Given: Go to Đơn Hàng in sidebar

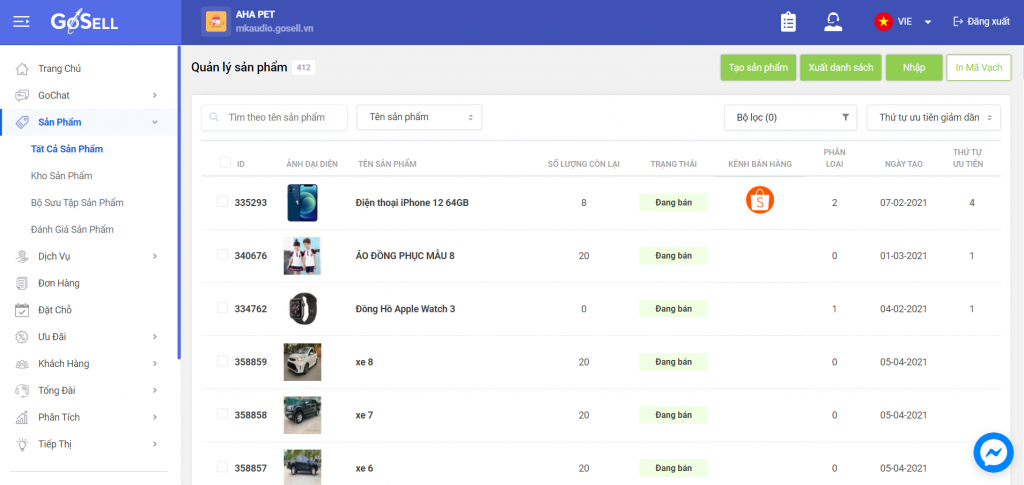Looking at the screenshot, I should click(59, 283).
